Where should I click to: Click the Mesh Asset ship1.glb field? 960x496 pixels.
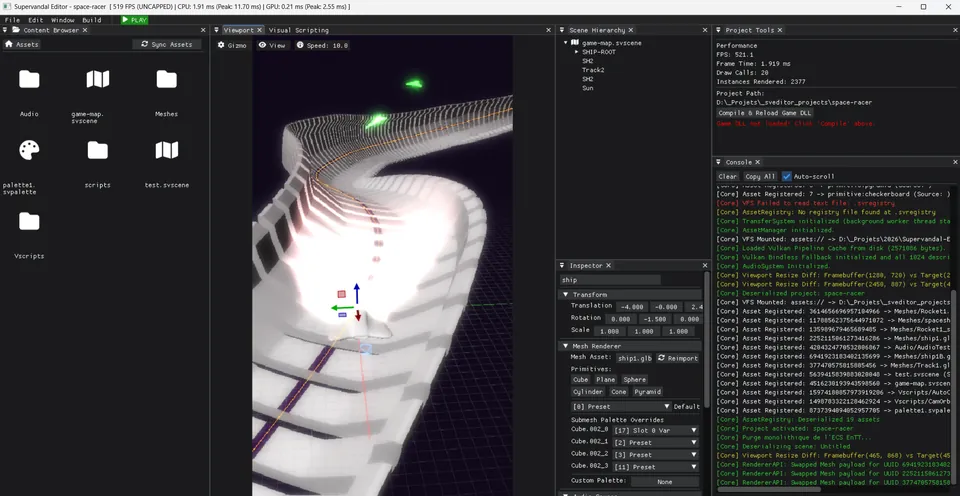(x=635, y=358)
